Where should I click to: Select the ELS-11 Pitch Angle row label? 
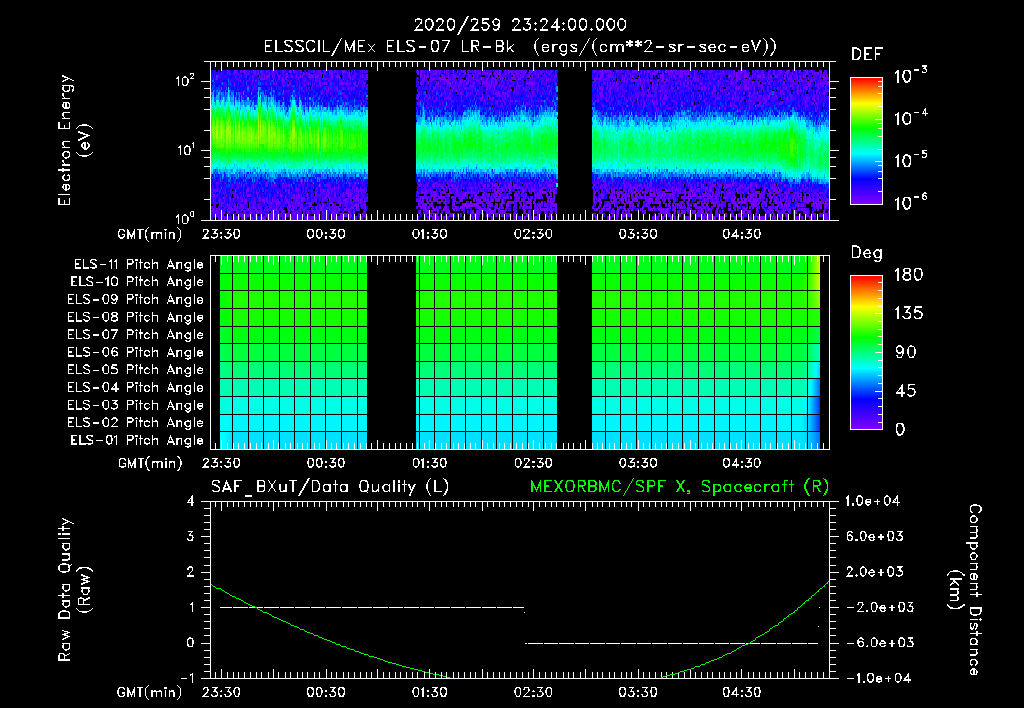pos(138,265)
